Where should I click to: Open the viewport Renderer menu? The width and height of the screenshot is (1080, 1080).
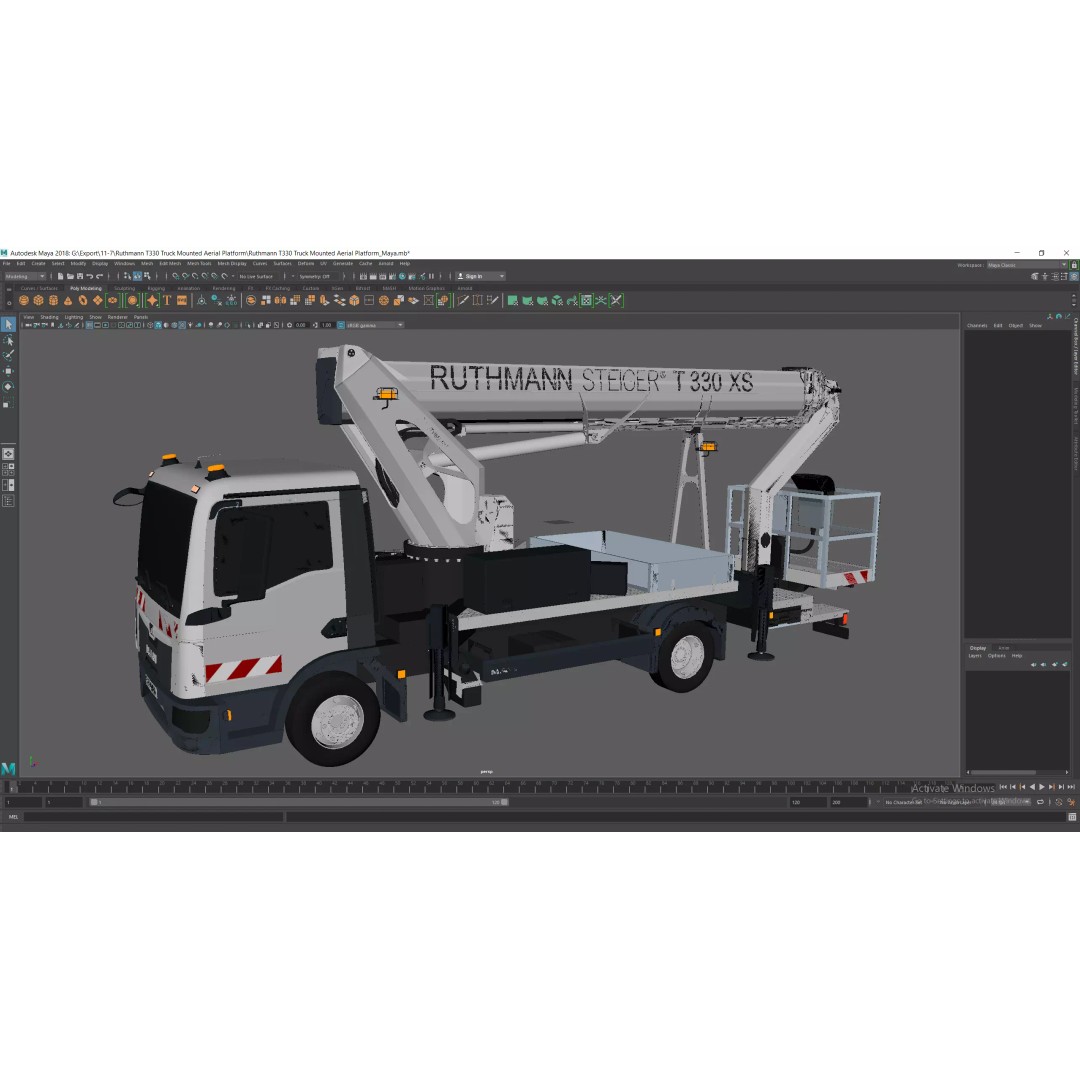click(x=118, y=317)
